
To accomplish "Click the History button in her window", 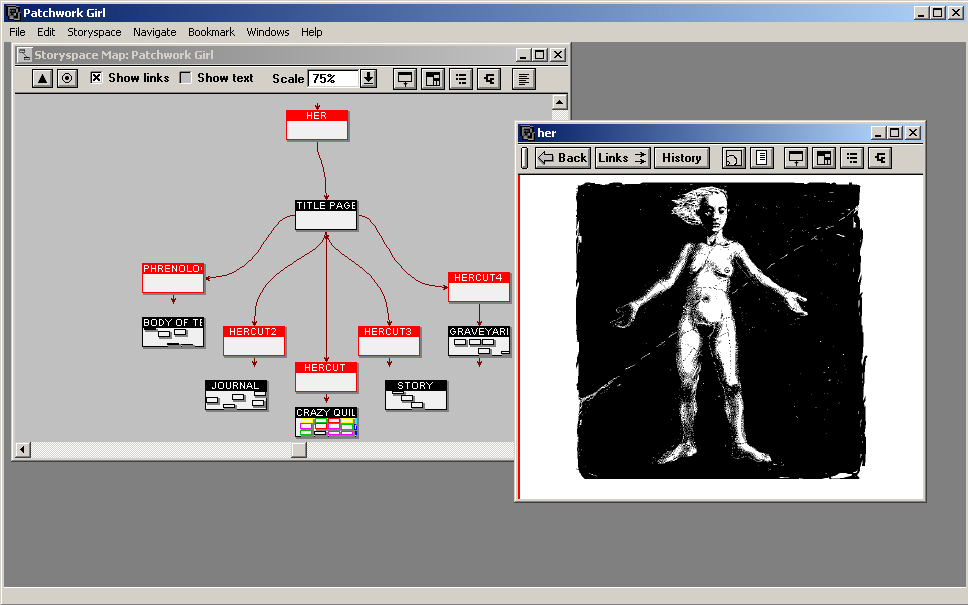I will tap(682, 158).
